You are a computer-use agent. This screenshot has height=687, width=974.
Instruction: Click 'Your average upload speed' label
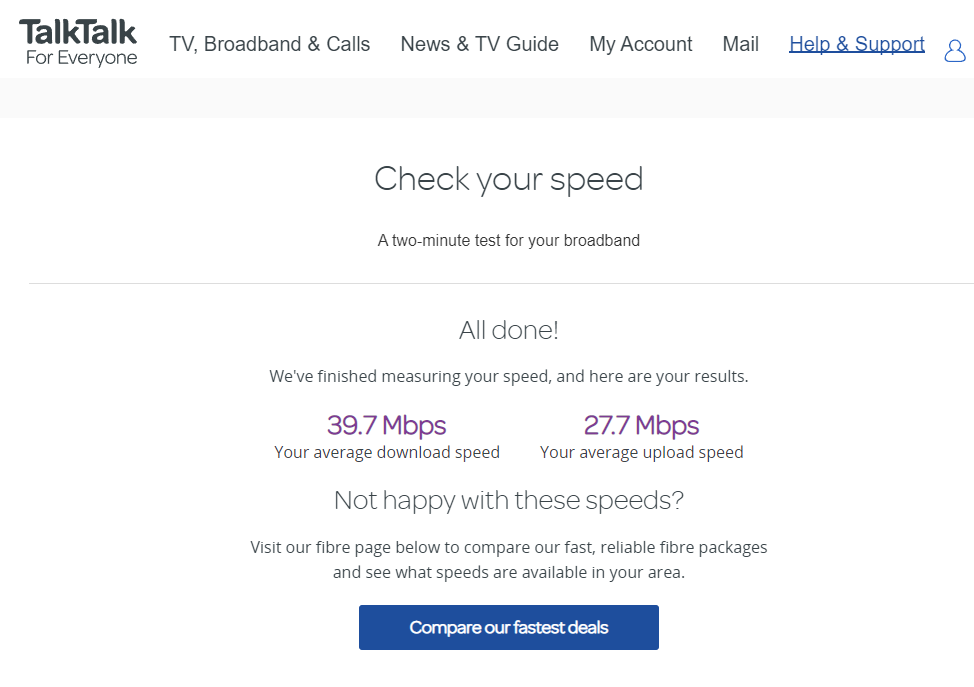641,452
